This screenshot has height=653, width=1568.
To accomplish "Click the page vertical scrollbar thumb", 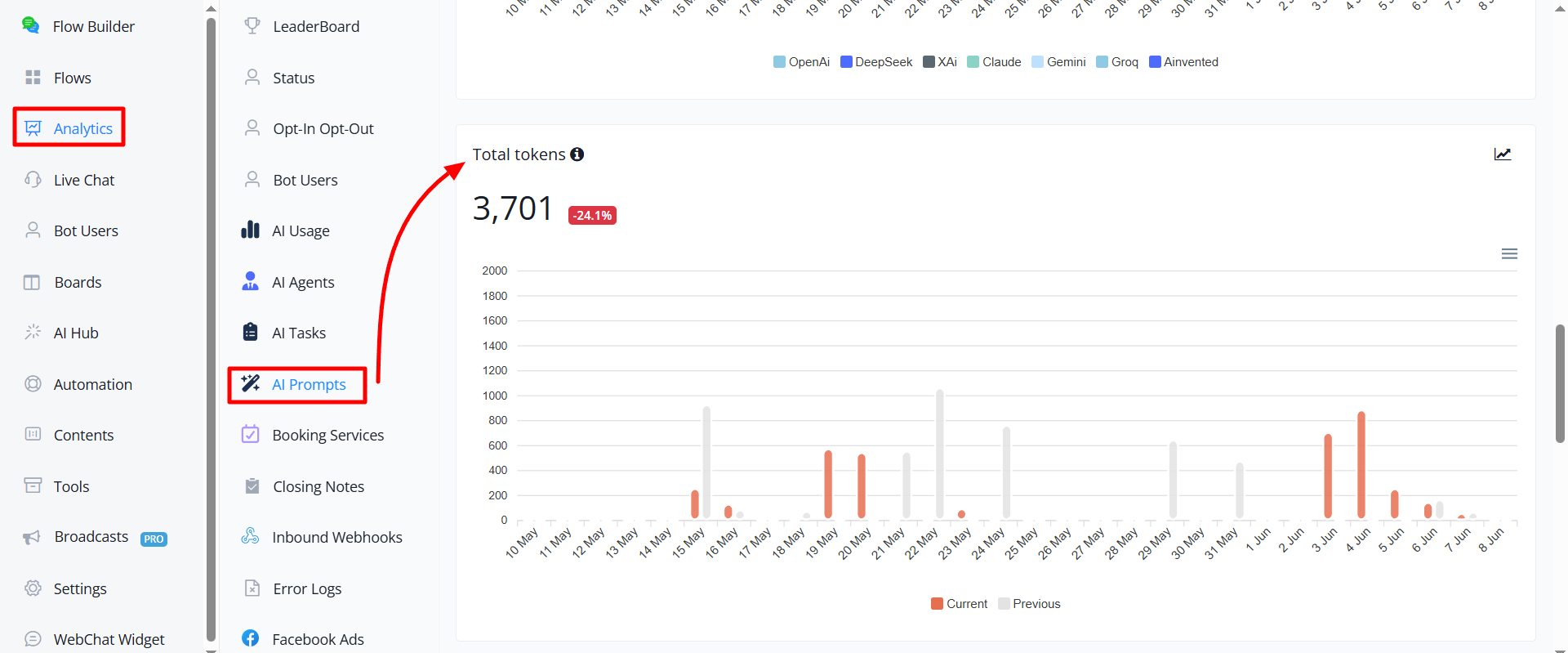I will (1560, 383).
